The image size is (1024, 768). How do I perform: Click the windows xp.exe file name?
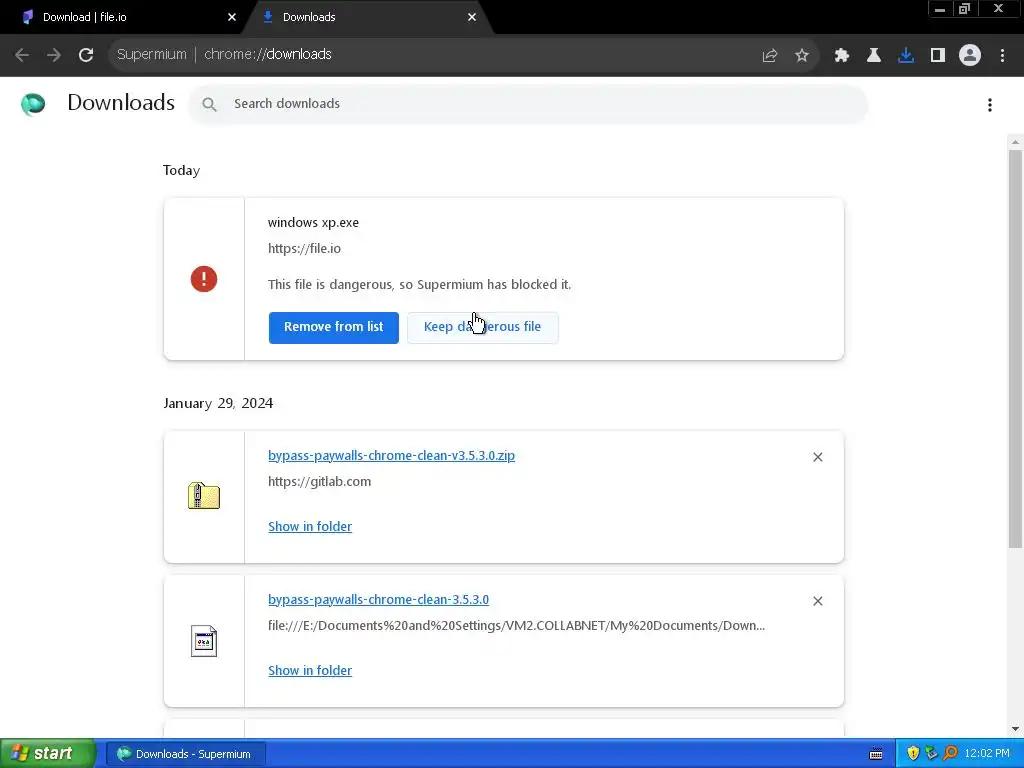click(313, 222)
